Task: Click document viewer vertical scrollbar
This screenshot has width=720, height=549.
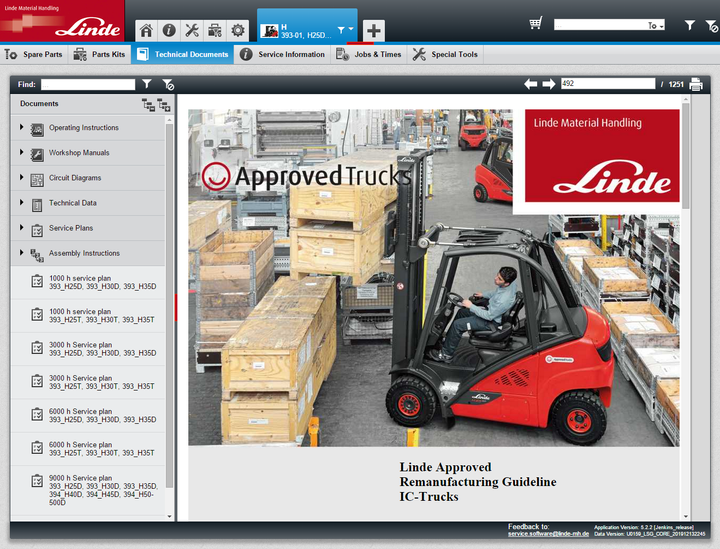Action: pos(686,156)
